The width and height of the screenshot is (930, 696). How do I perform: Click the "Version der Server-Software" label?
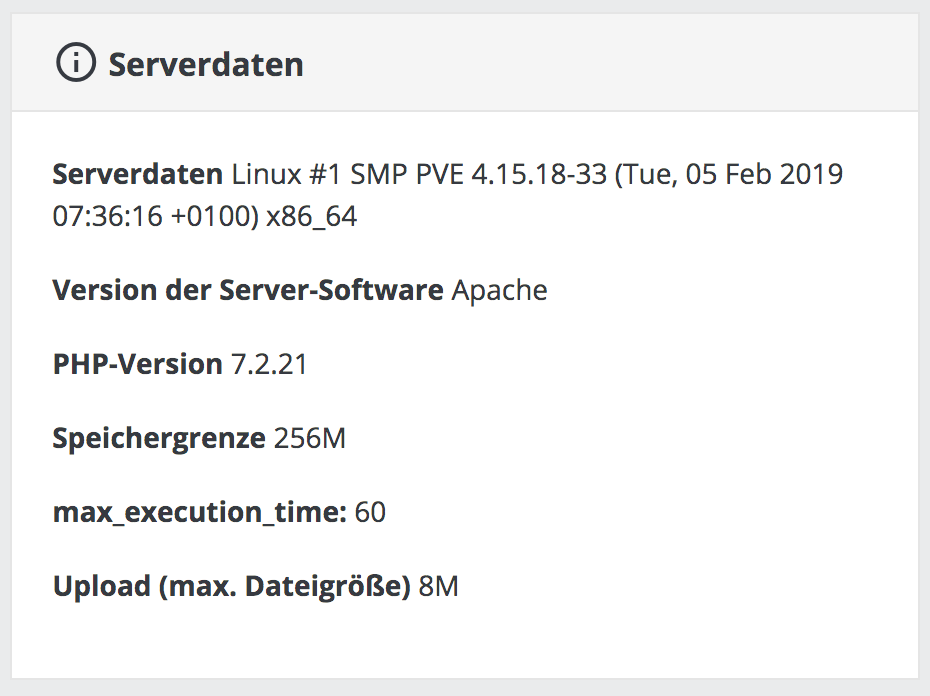pyautogui.click(x=247, y=291)
